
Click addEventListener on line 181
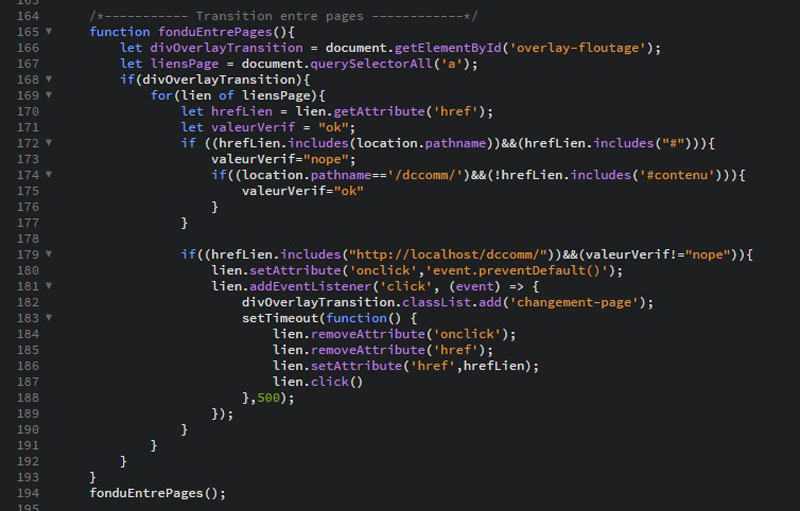click(310, 286)
